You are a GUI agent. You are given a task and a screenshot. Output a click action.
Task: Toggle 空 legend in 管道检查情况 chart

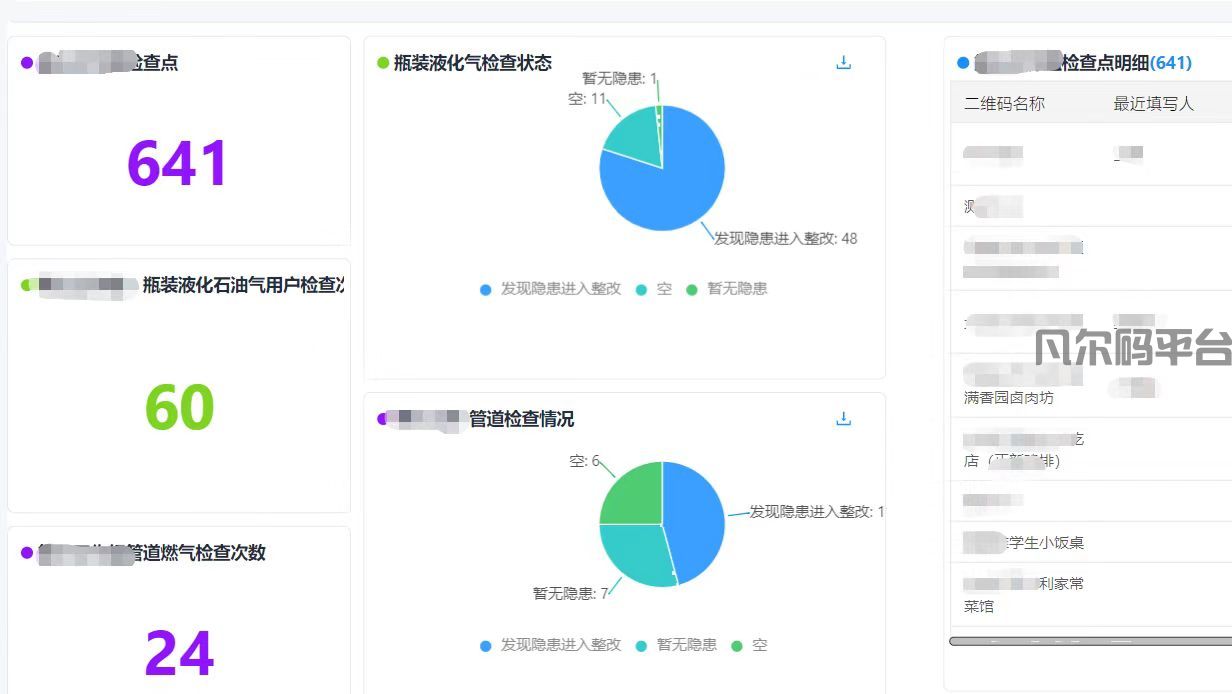(x=750, y=645)
